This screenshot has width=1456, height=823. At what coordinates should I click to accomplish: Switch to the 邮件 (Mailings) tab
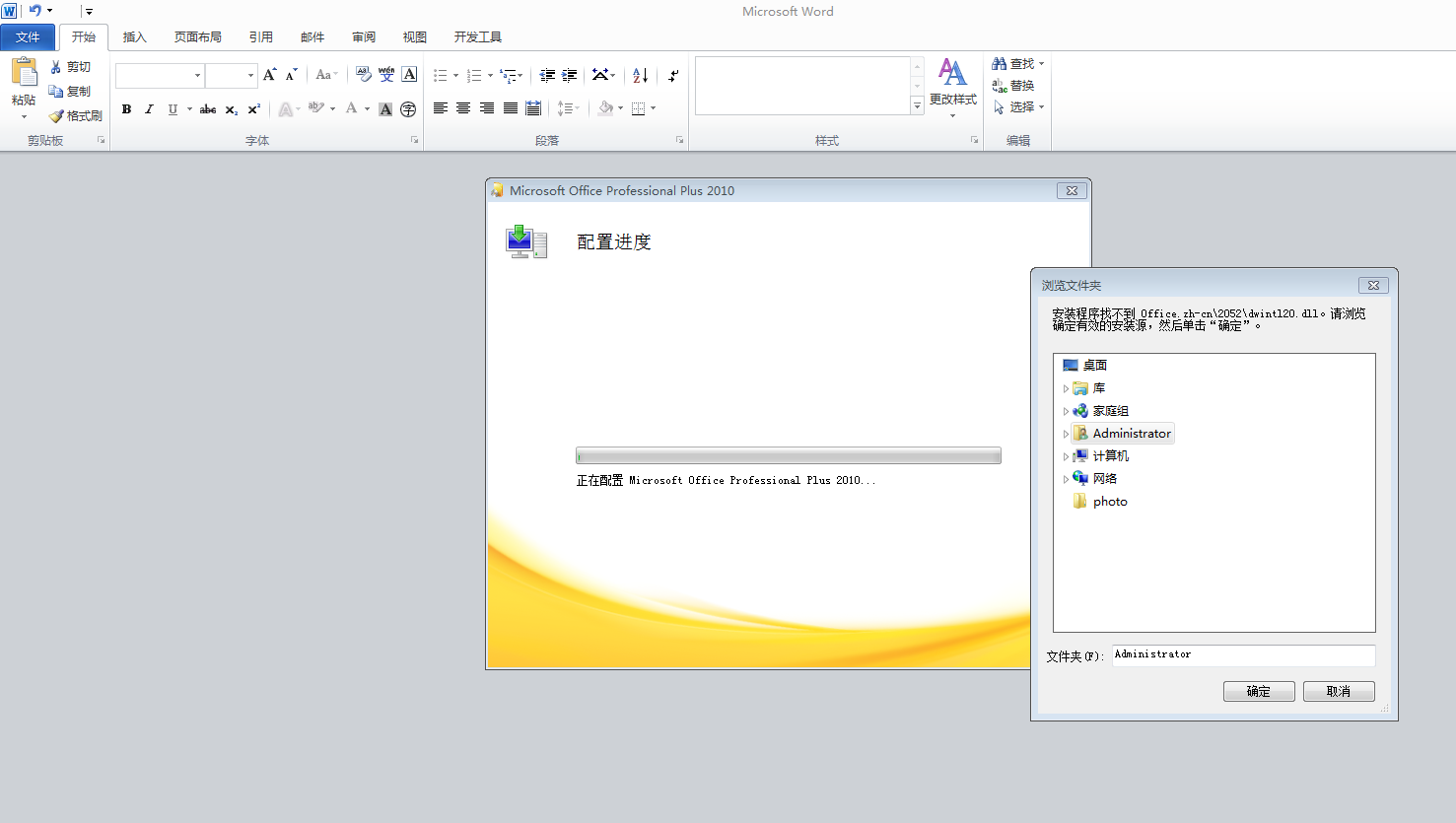(x=312, y=37)
